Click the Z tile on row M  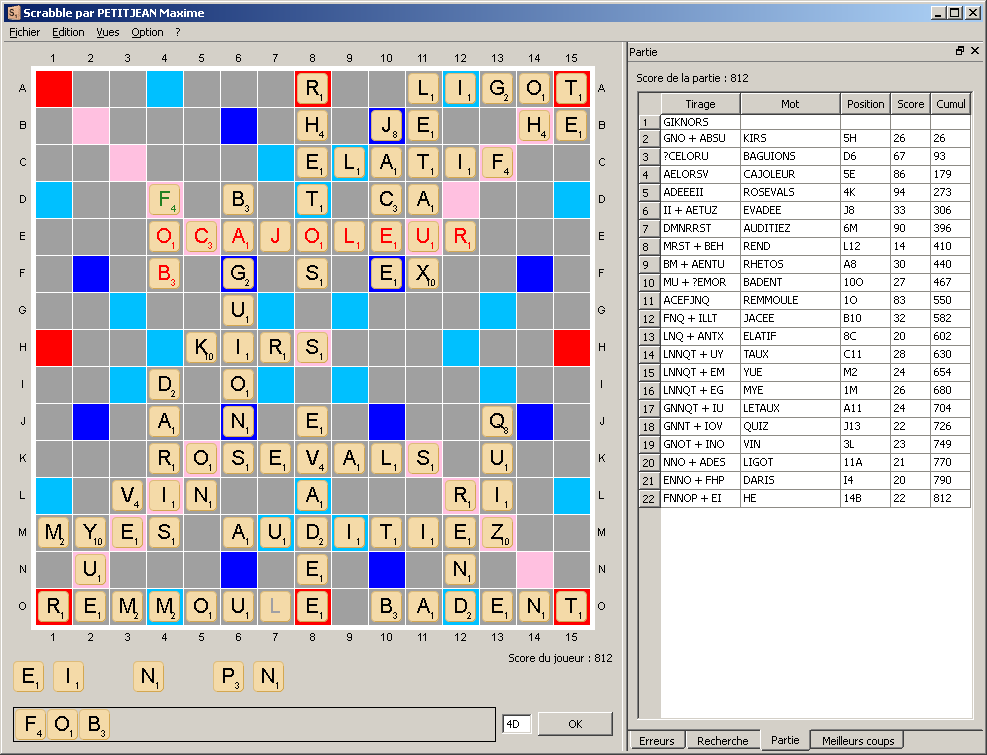[497, 532]
